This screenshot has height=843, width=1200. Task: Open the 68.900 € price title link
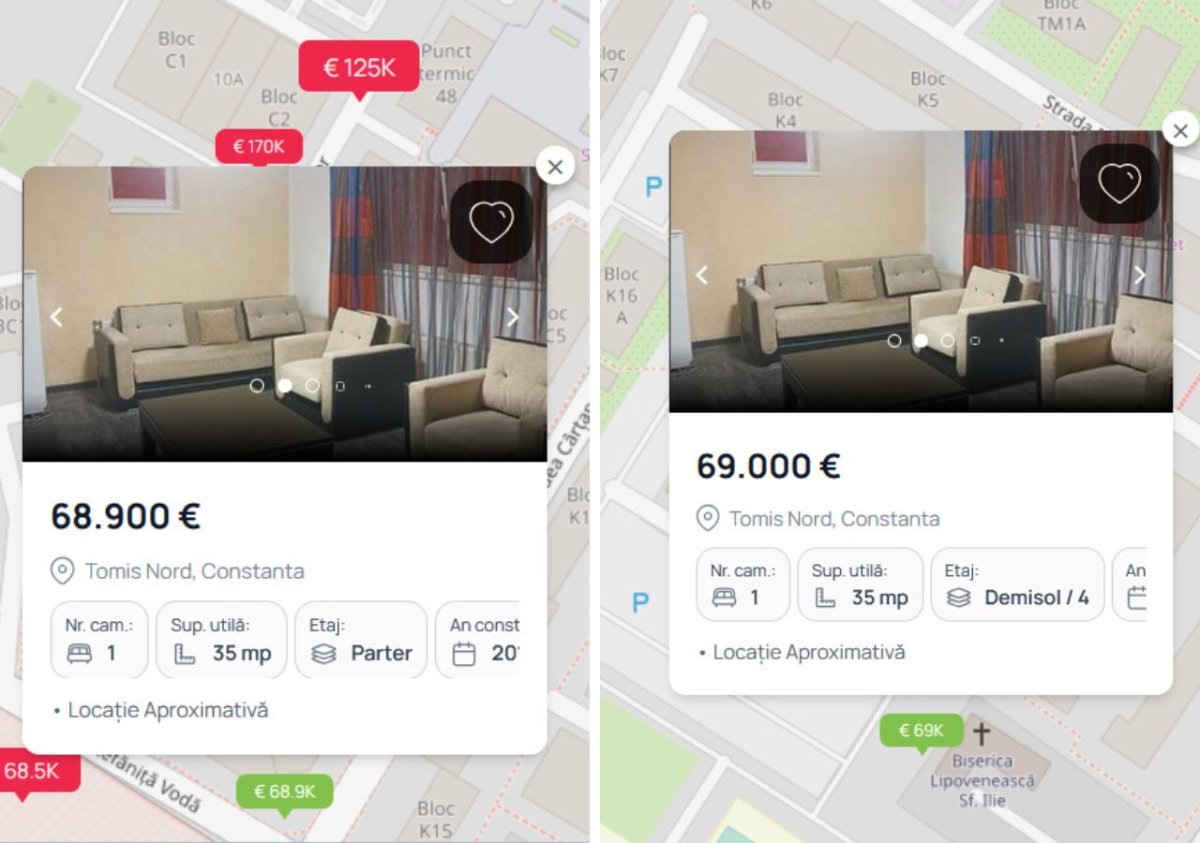(126, 517)
